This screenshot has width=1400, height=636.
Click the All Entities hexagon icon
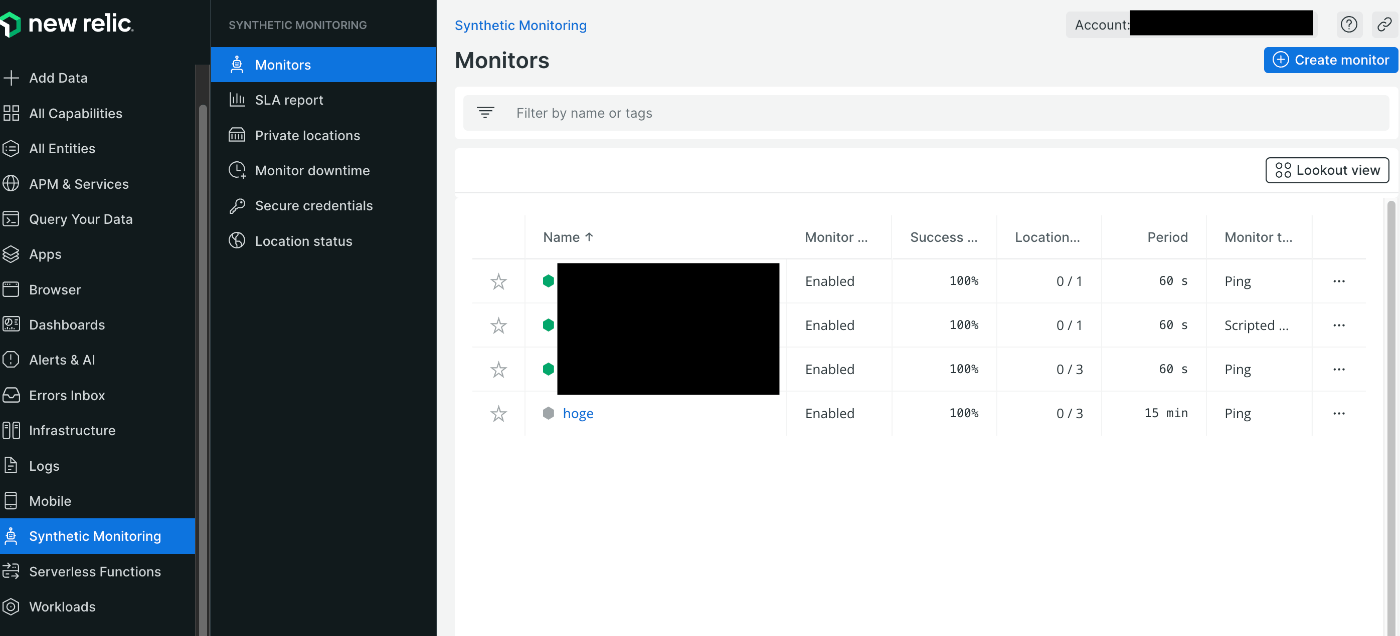(11, 148)
